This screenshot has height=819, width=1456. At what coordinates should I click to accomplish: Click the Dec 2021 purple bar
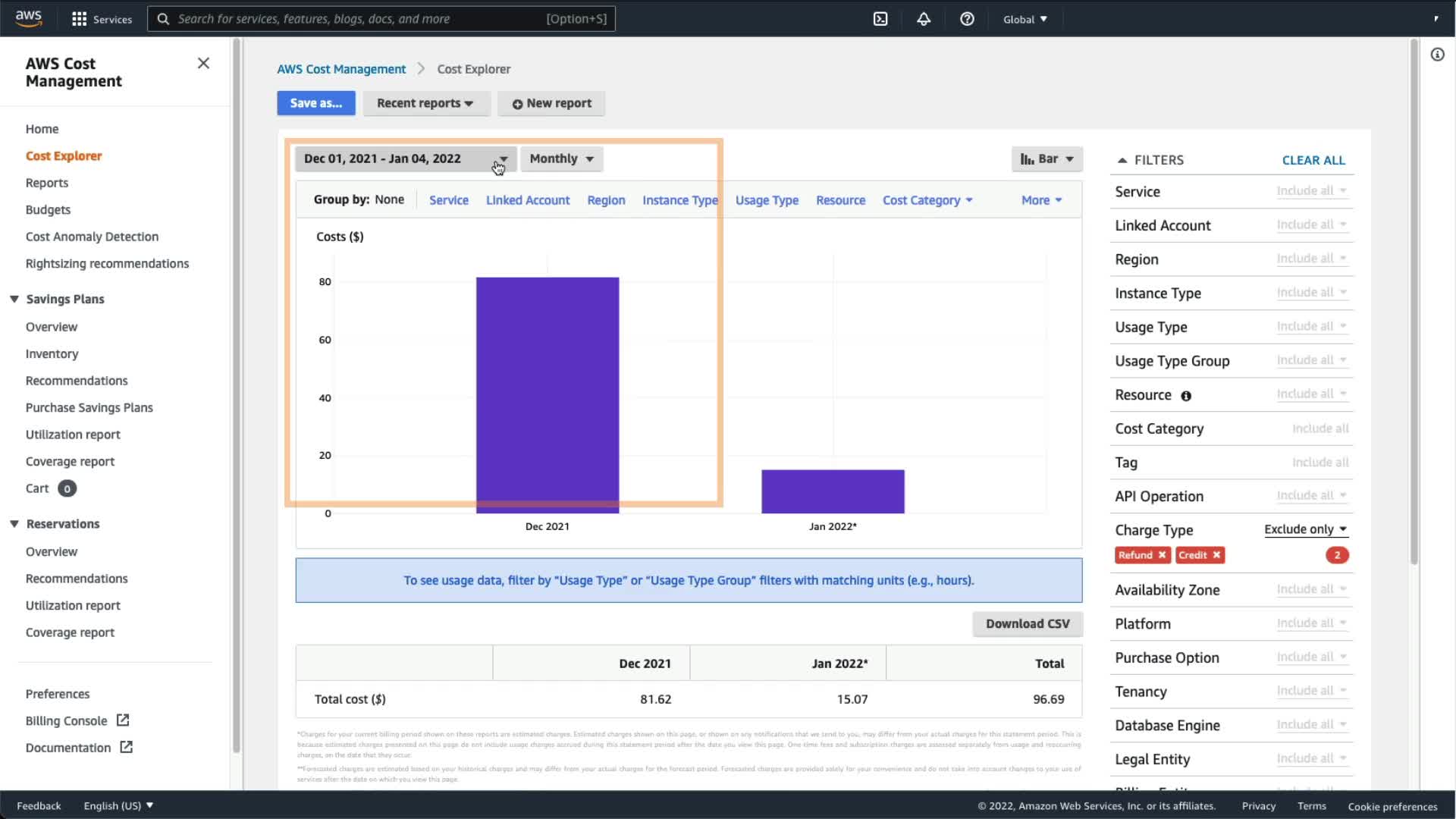pyautogui.click(x=547, y=394)
